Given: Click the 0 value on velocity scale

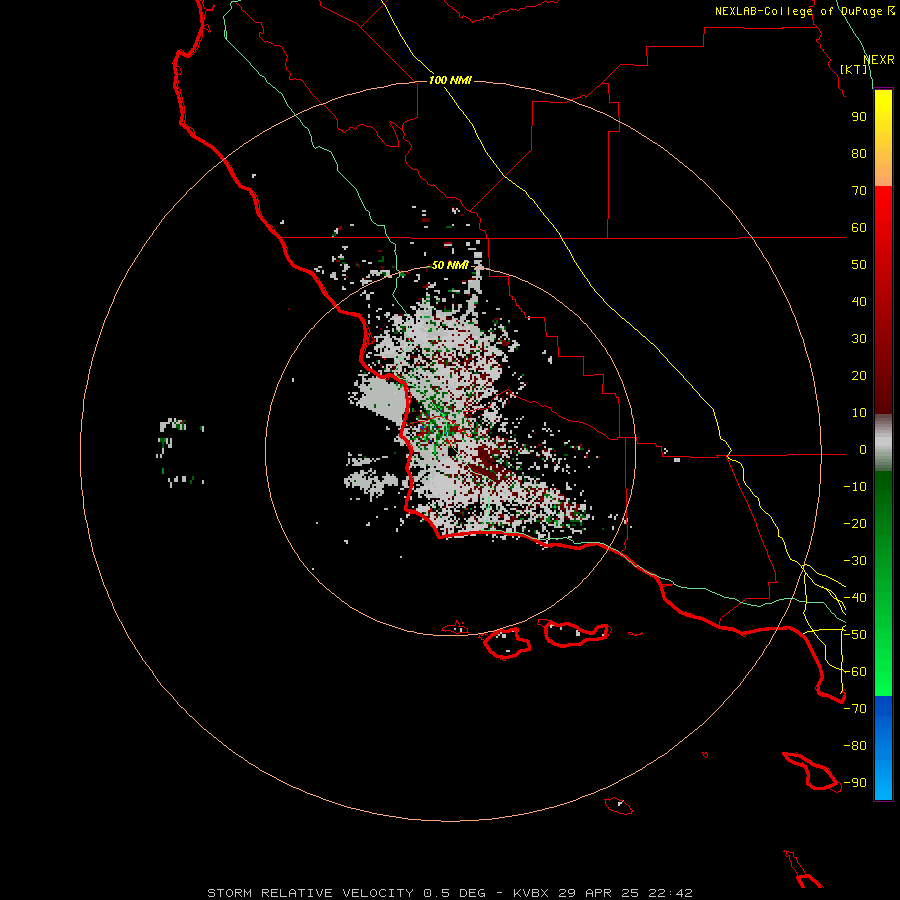Looking at the screenshot, I should (863, 450).
